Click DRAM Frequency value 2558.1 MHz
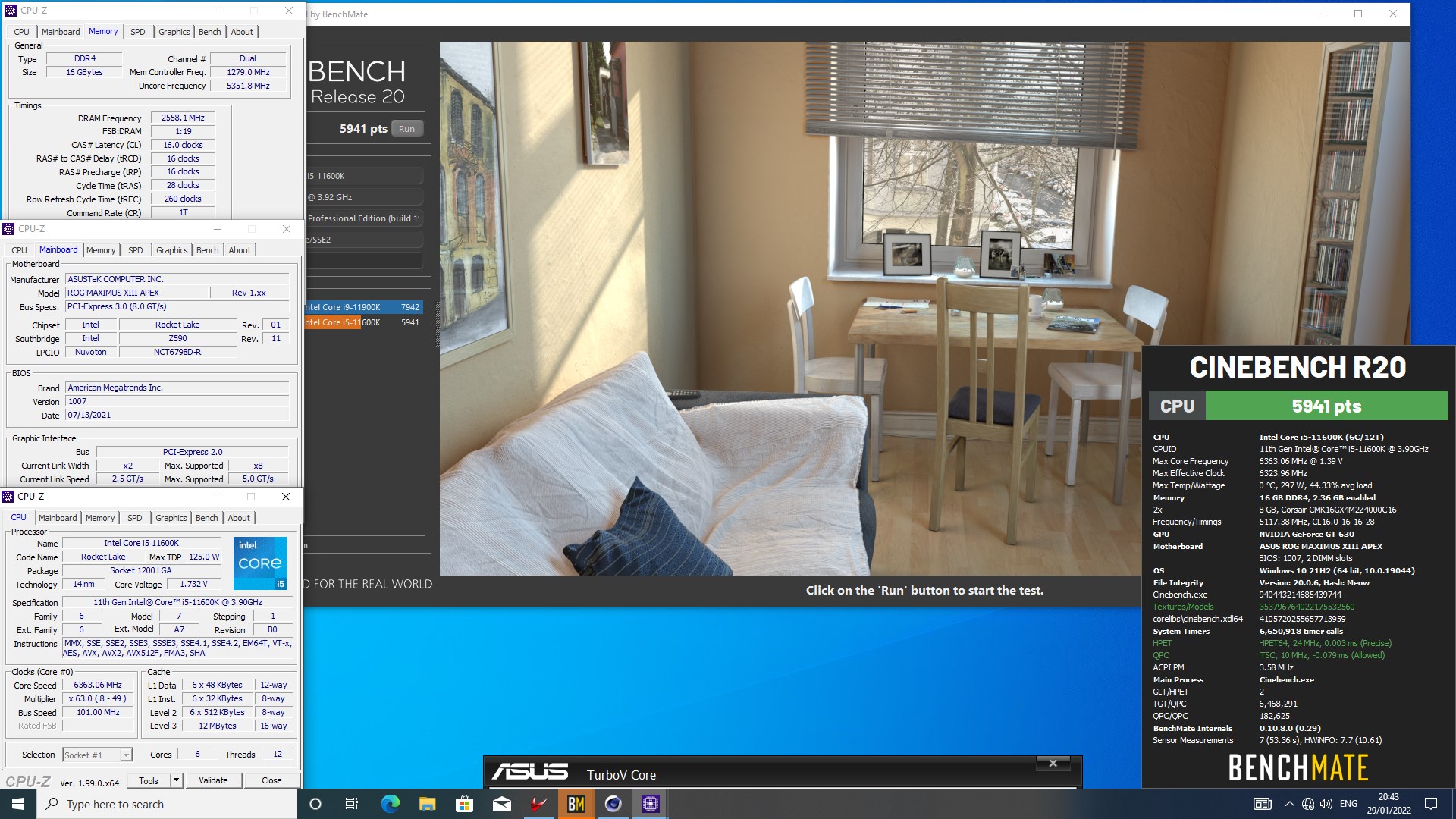Image resolution: width=1456 pixels, height=819 pixels. point(183,118)
